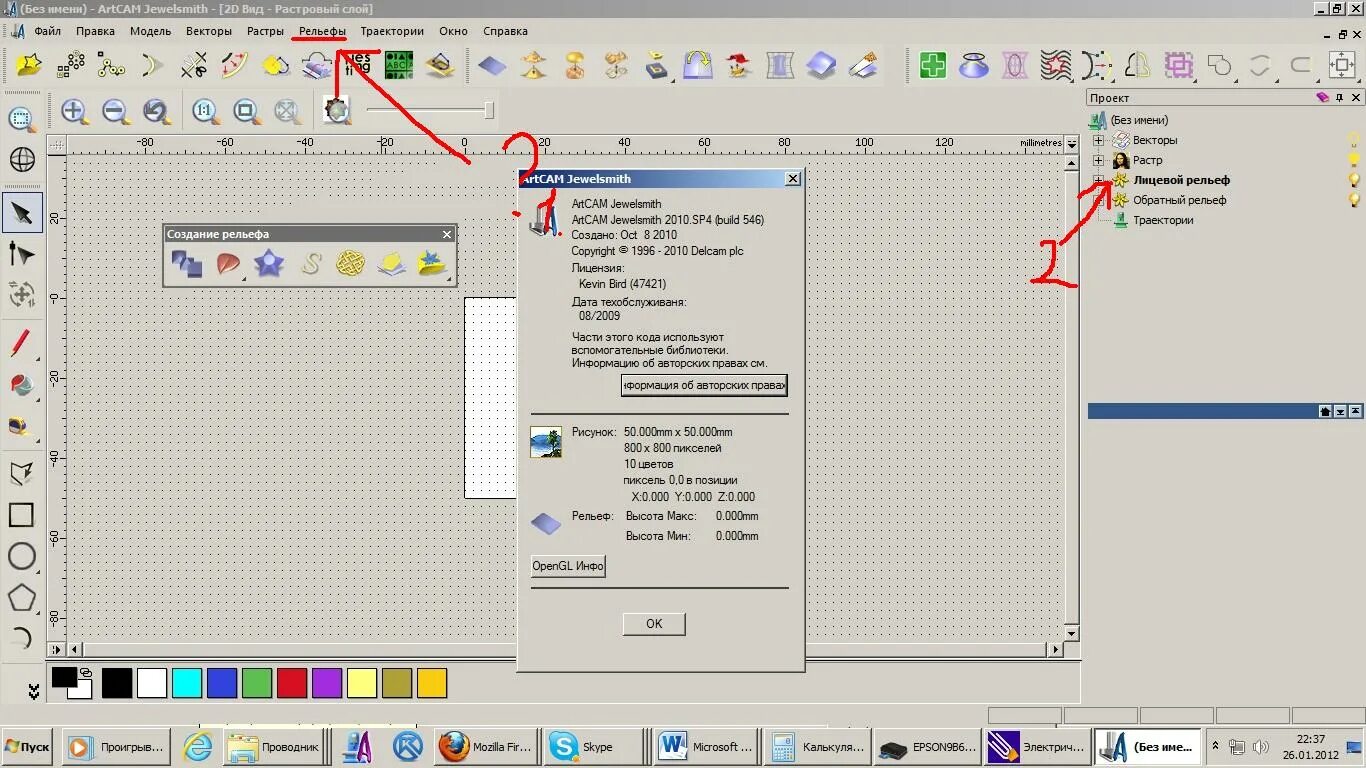Choose the circle drawing tool

pyautogui.click(x=22, y=556)
